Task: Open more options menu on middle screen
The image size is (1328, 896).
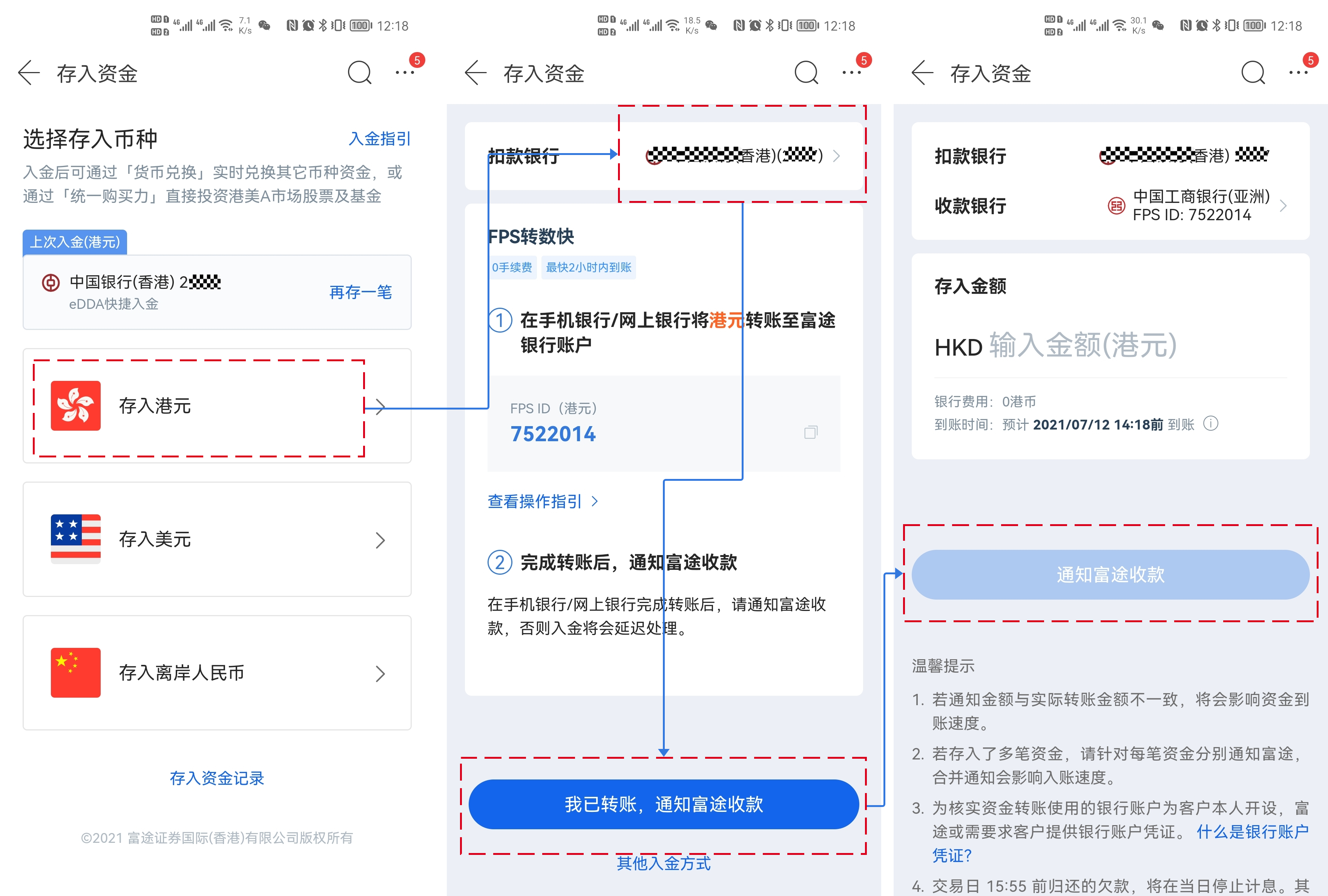Action: (x=852, y=73)
